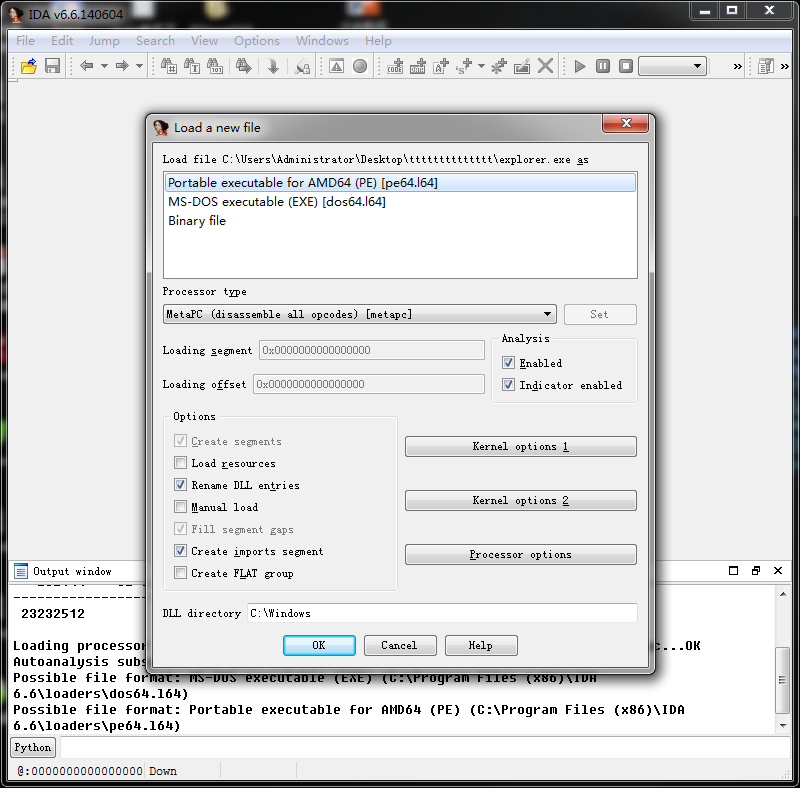The width and height of the screenshot is (800, 788).
Task: Click the down arrow jump icon
Action: coord(273,66)
